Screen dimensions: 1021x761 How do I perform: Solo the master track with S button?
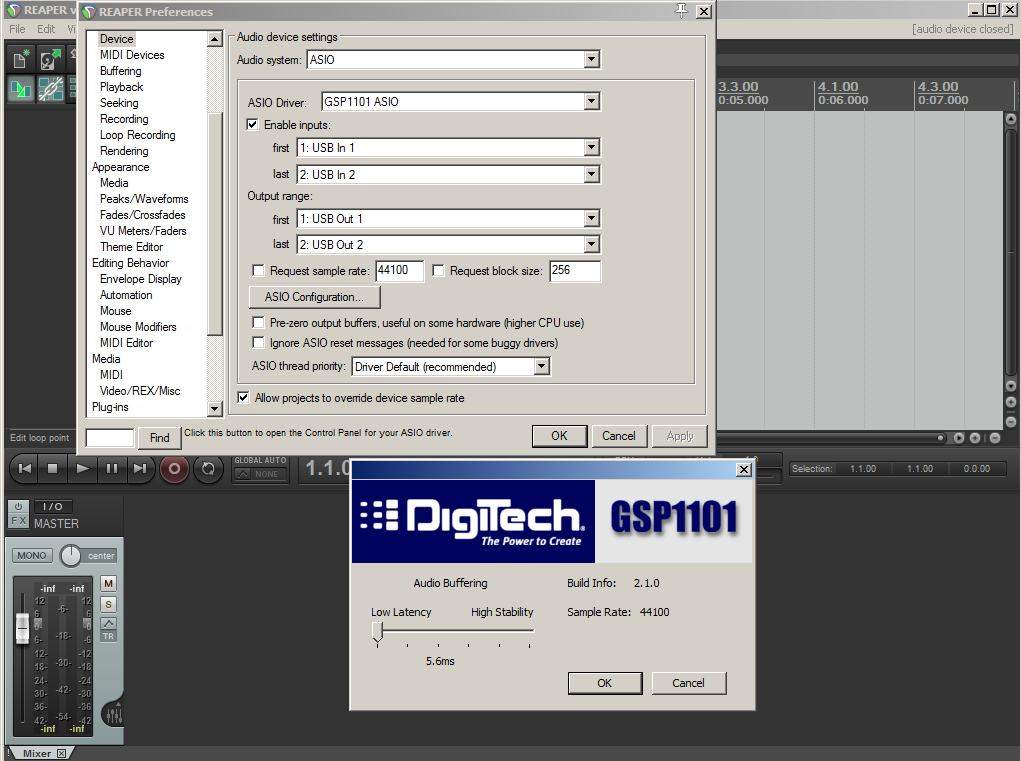[x=108, y=604]
